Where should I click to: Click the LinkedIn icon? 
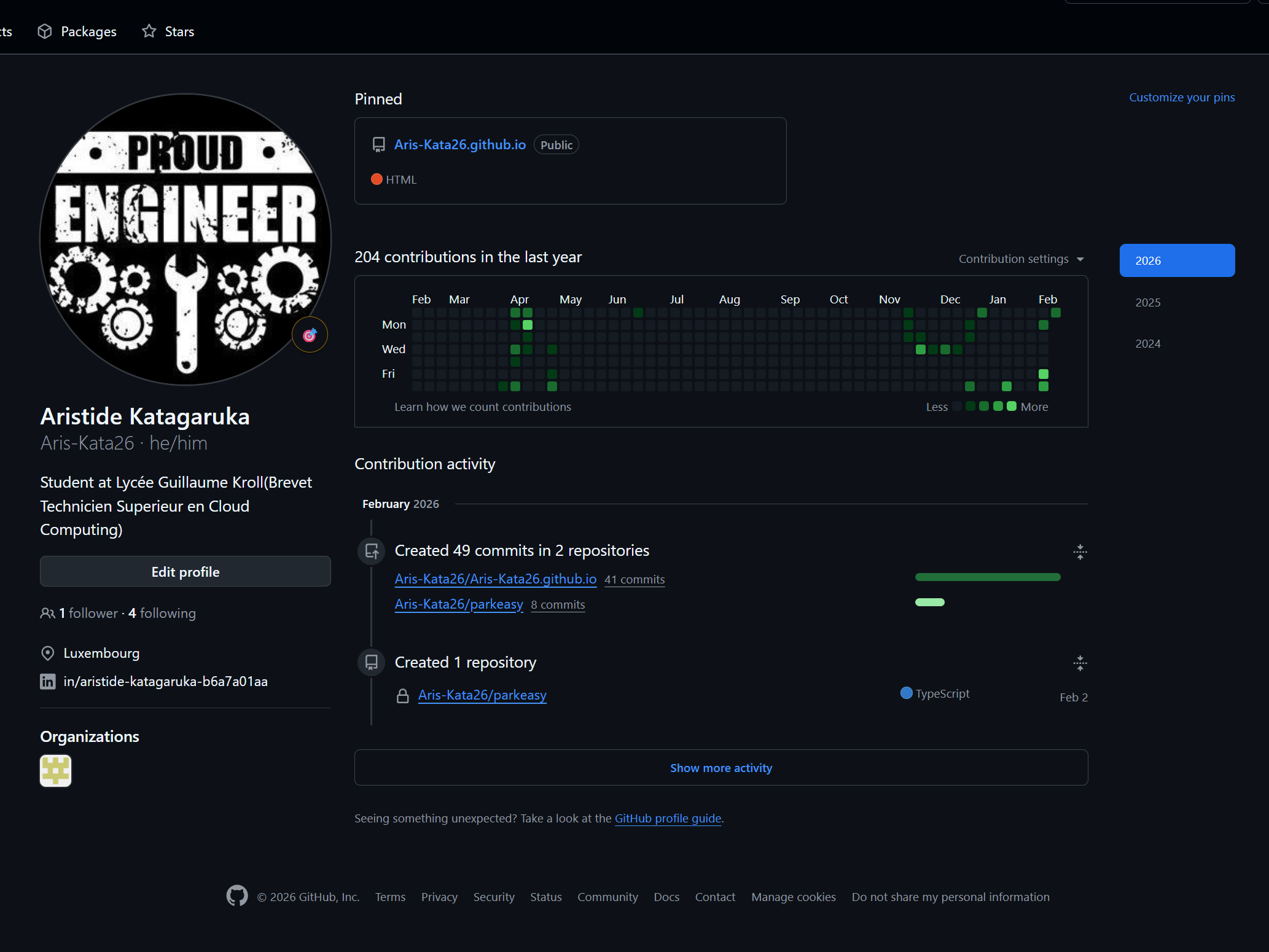[47, 681]
